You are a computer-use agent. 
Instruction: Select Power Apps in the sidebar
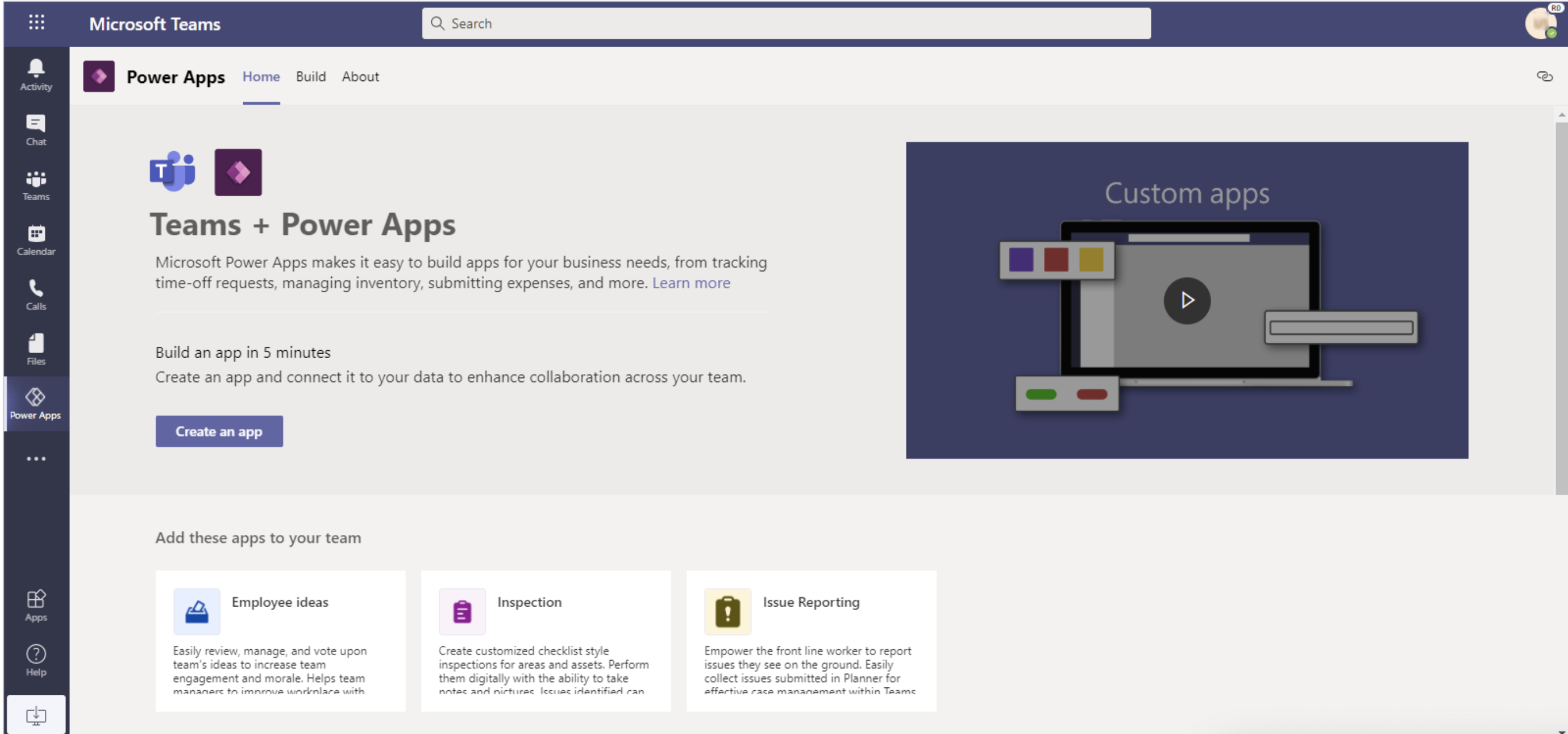tap(36, 403)
